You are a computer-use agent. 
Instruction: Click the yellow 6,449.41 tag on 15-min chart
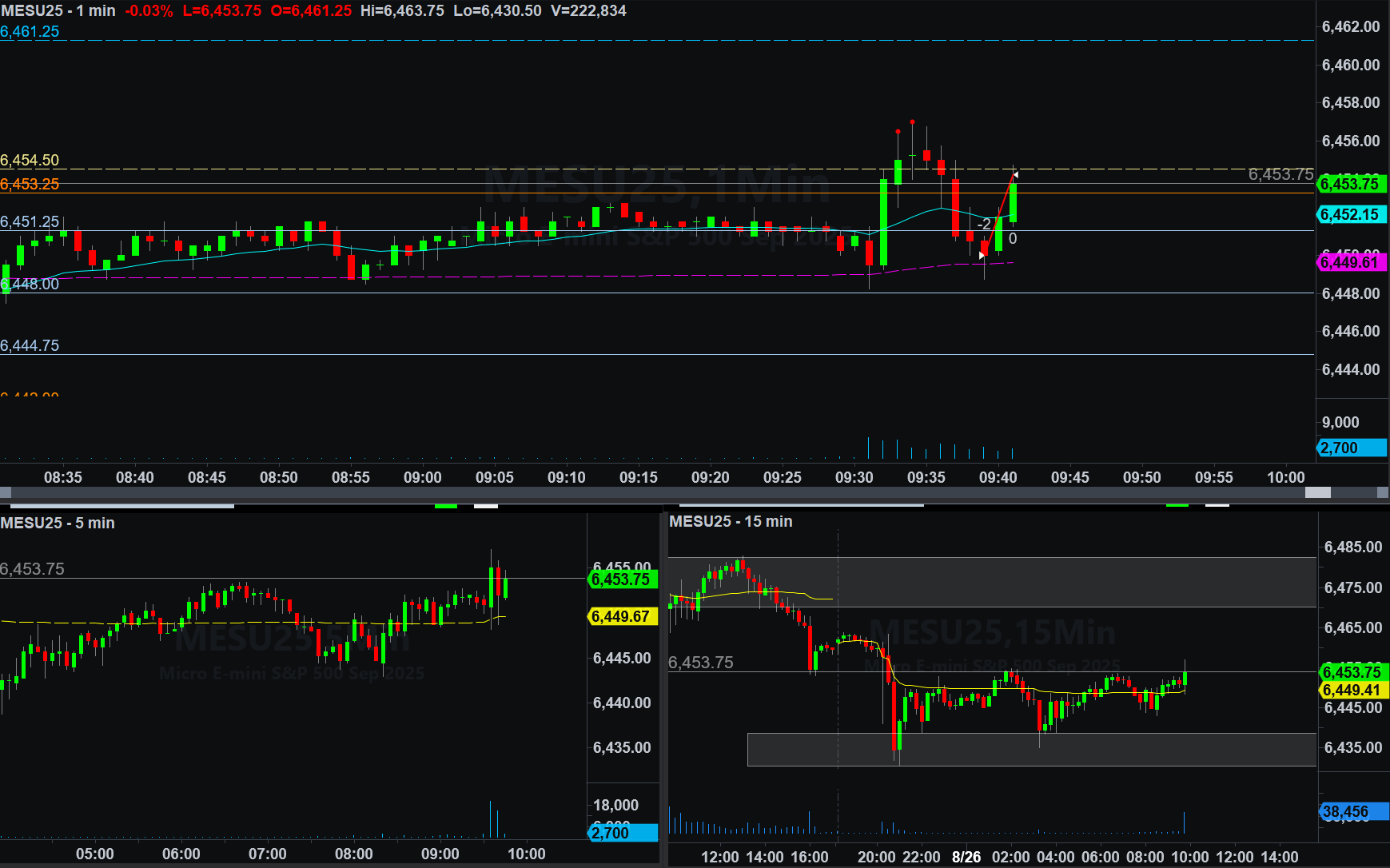coord(1351,690)
